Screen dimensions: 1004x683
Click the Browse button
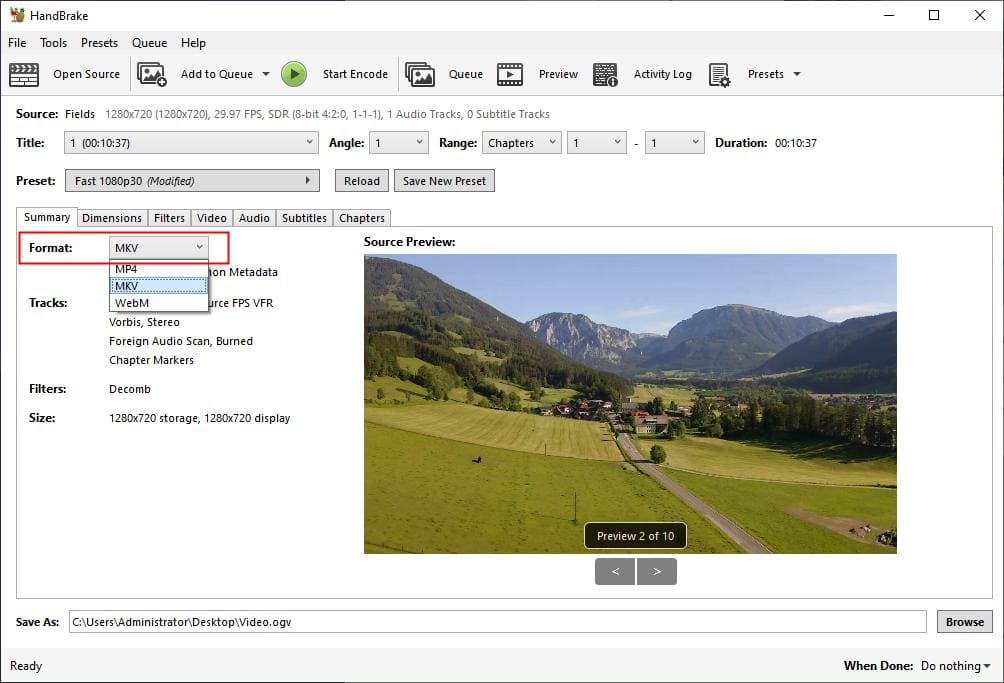[965, 622]
